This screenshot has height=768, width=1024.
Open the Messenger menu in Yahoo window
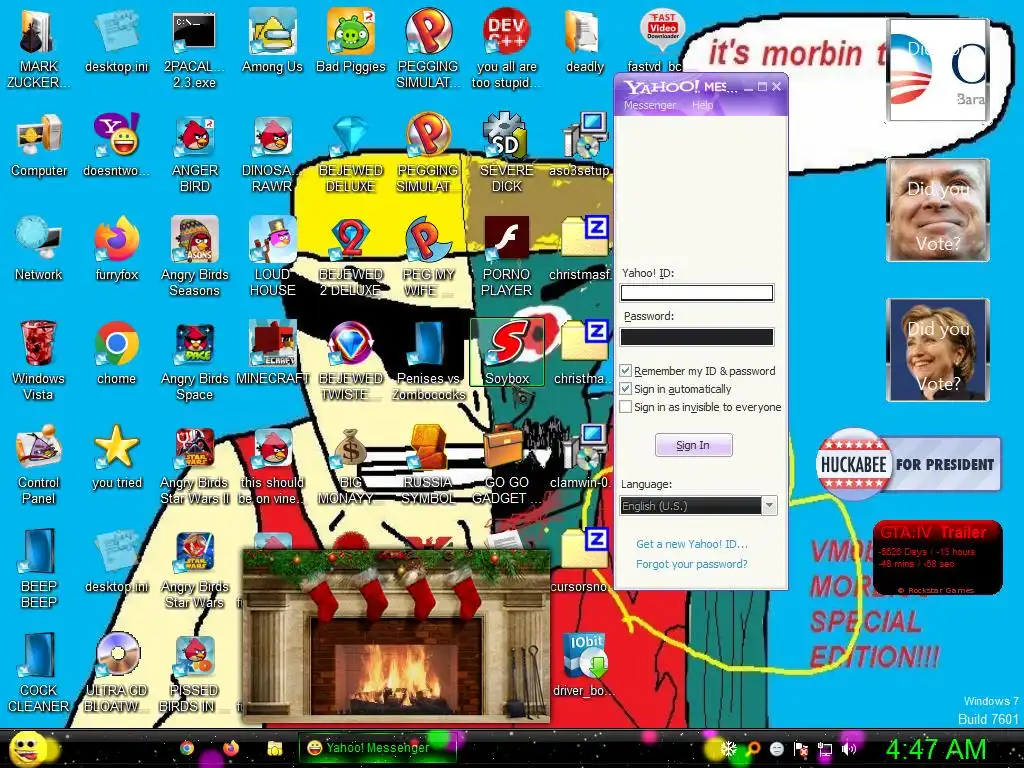649,105
